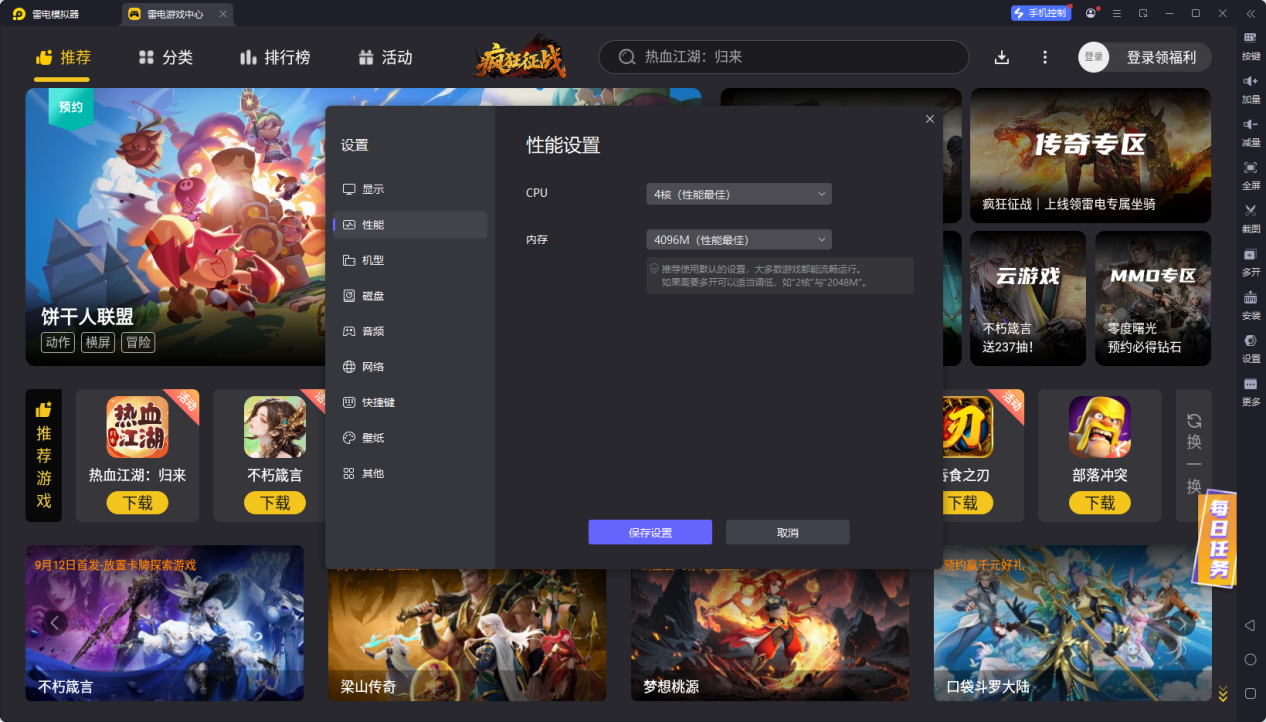Click the 登录领福利 login button
This screenshot has width=1266, height=722.
pyautogui.click(x=1145, y=57)
